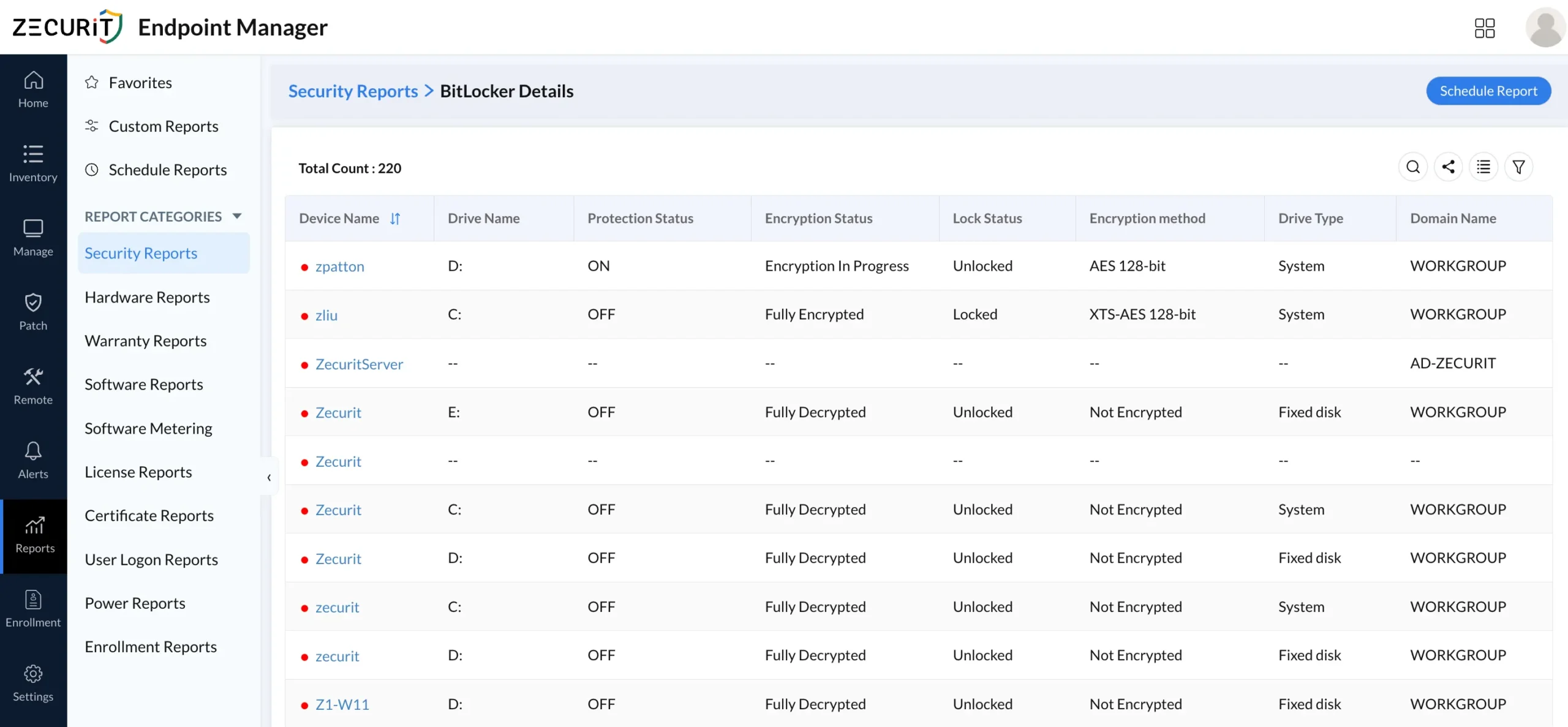
Task: Open Settings gear in sidebar
Action: click(x=33, y=684)
